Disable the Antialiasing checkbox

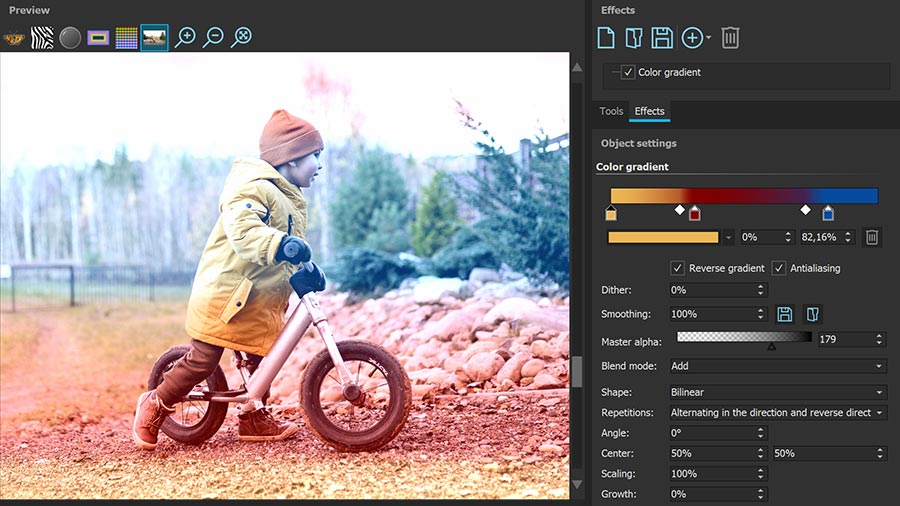pyautogui.click(x=779, y=268)
